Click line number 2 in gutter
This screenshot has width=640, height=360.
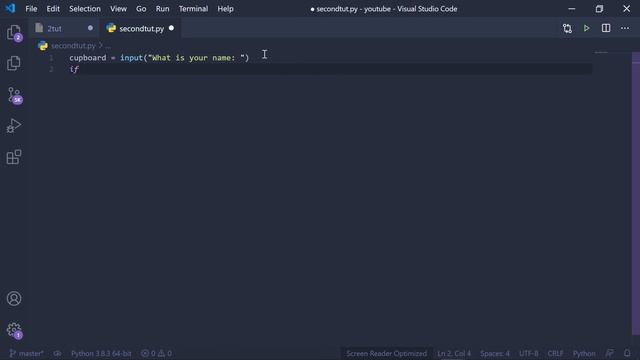[51, 69]
